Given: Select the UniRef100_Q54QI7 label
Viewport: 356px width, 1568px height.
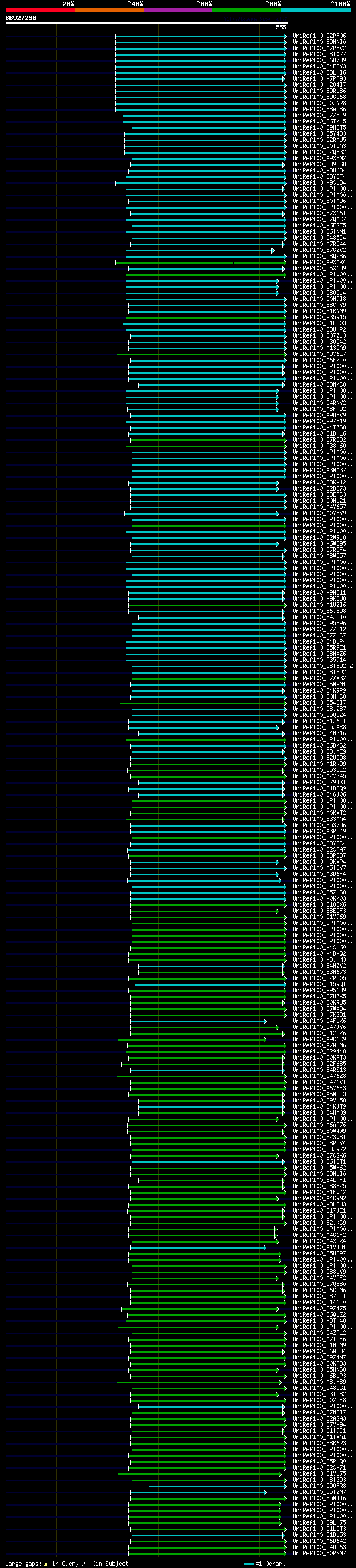Looking at the screenshot, I should tap(319, 703).
